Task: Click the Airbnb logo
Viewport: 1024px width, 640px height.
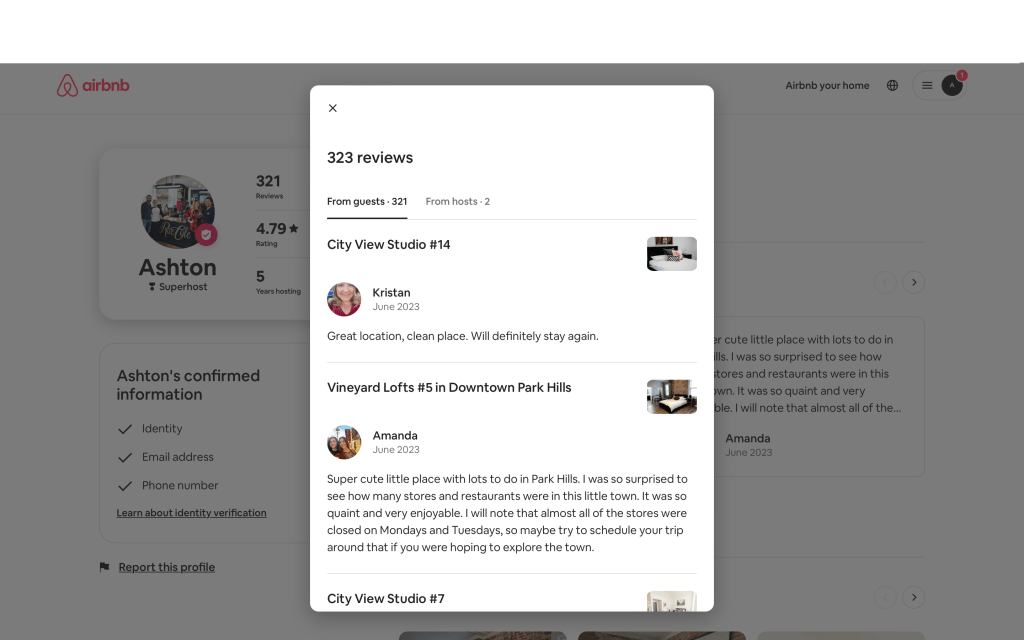Action: [93, 86]
